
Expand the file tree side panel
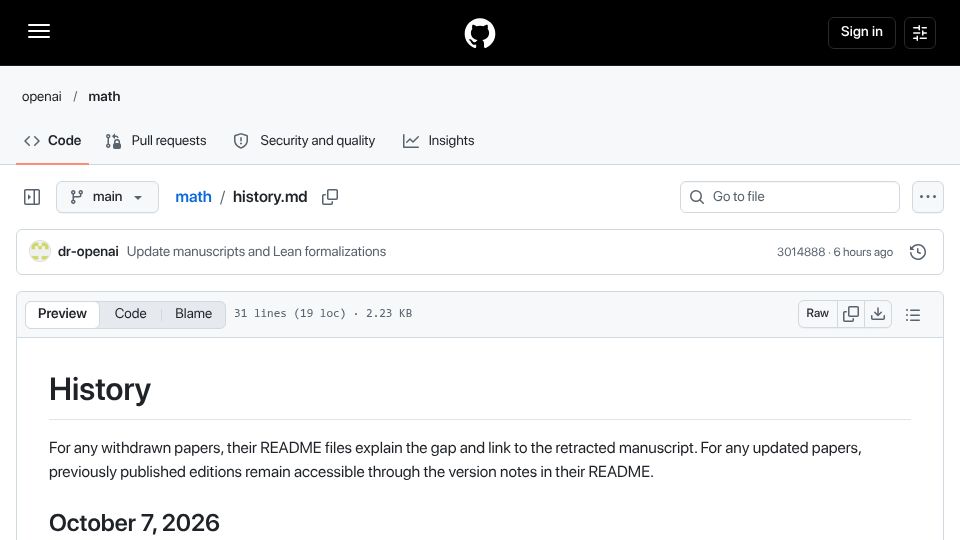32,197
